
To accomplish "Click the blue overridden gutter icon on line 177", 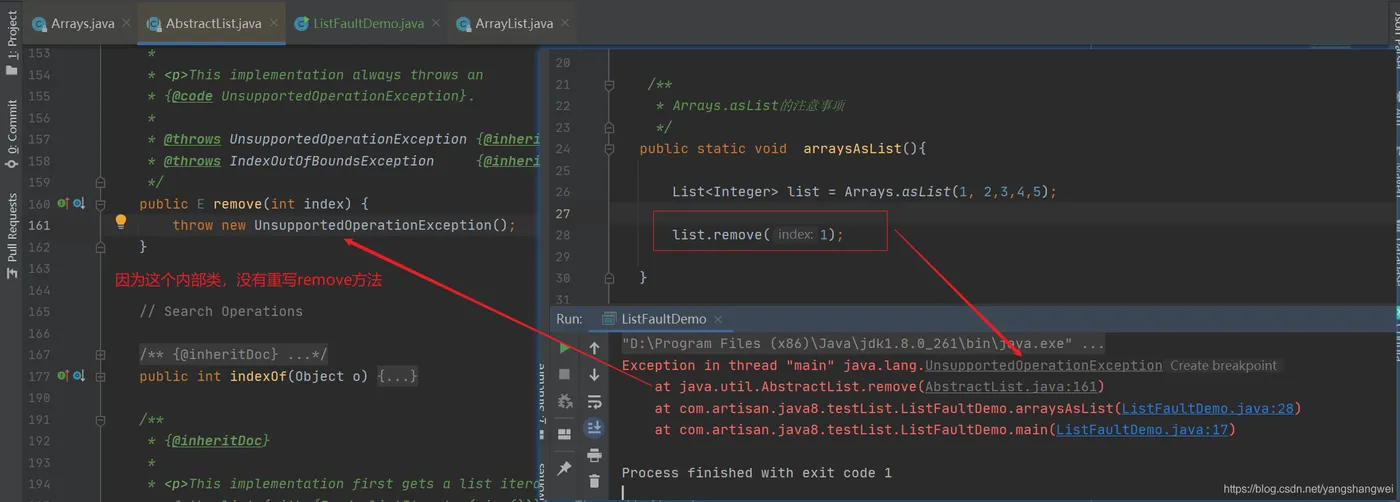I will [x=78, y=376].
